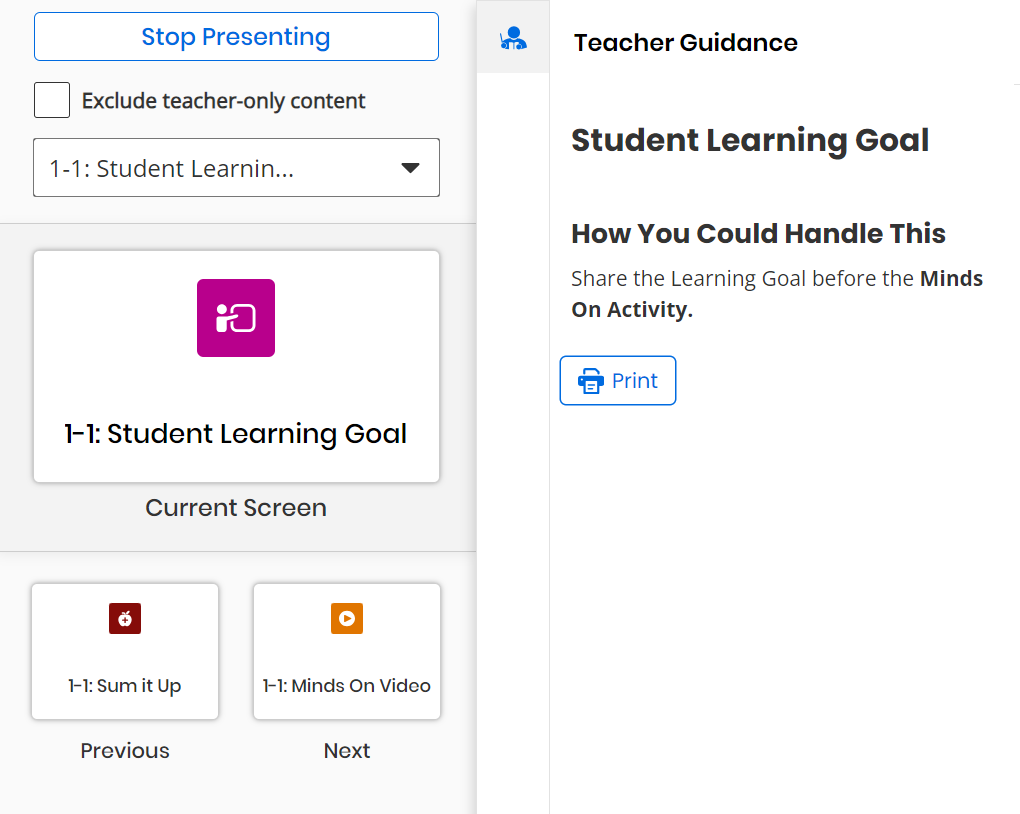Click the 'Exclude teacher-only content' label text
The width and height of the screenshot is (1020, 814).
click(224, 101)
